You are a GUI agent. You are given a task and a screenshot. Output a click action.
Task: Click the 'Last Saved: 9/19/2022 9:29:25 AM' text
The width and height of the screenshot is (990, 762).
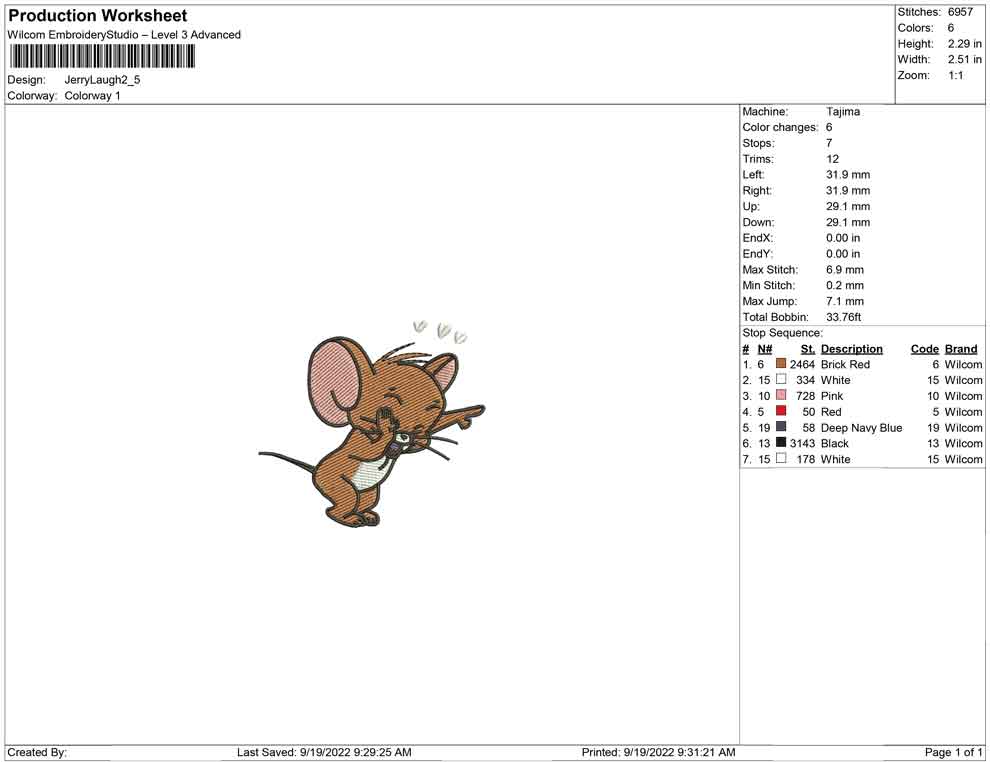click(x=325, y=752)
